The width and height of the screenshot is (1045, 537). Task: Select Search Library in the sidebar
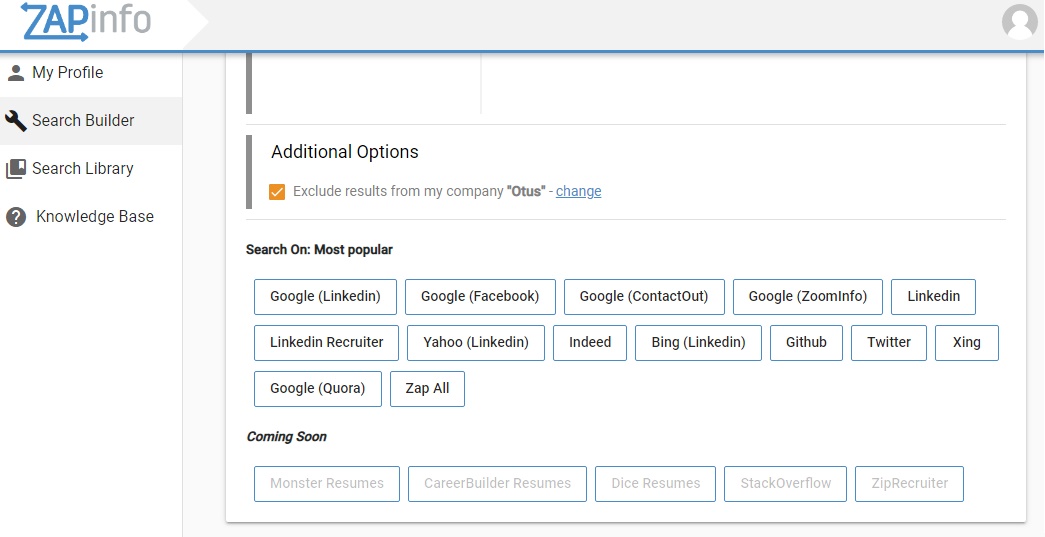click(82, 169)
